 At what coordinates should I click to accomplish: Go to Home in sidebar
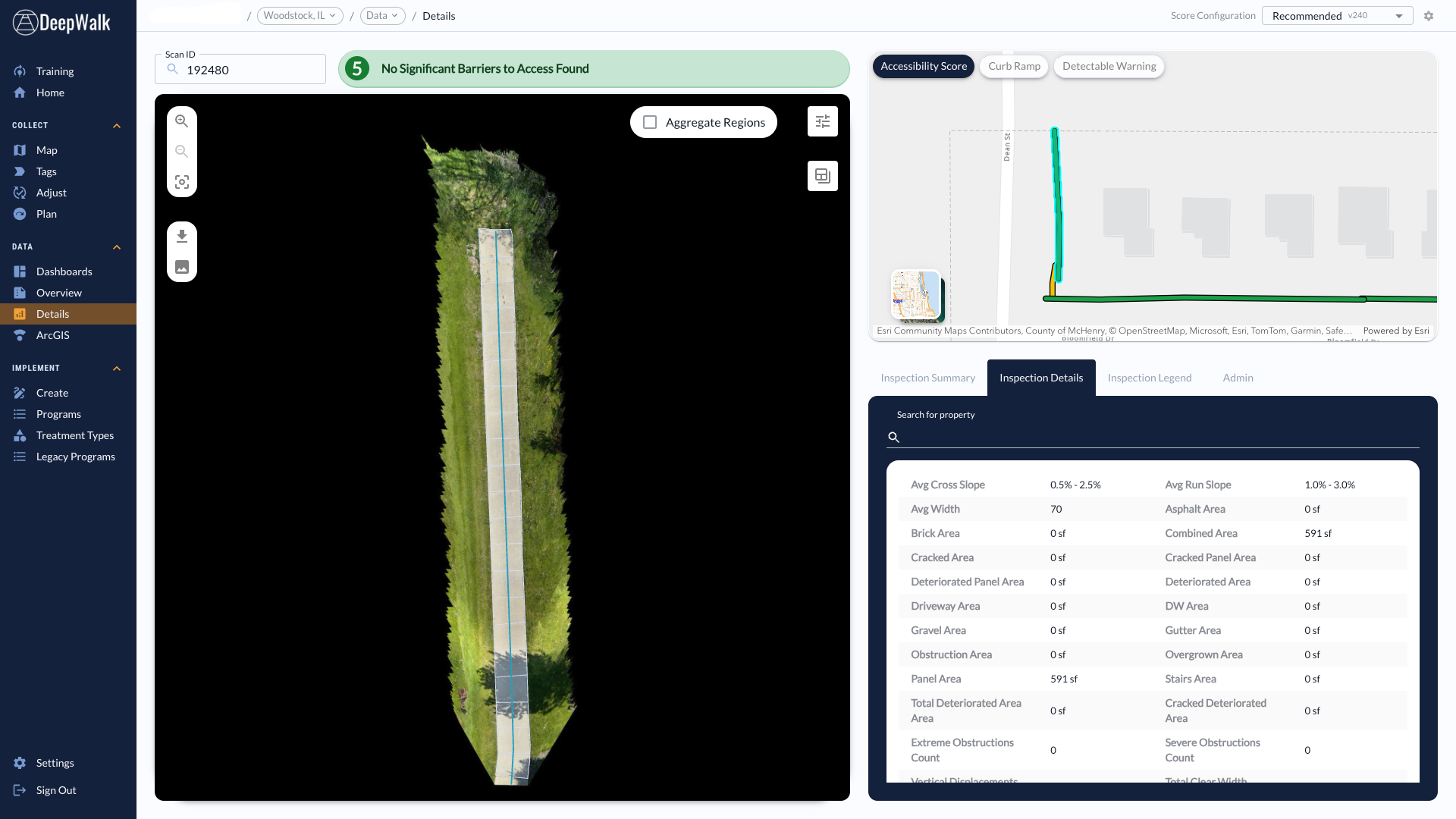tap(50, 93)
